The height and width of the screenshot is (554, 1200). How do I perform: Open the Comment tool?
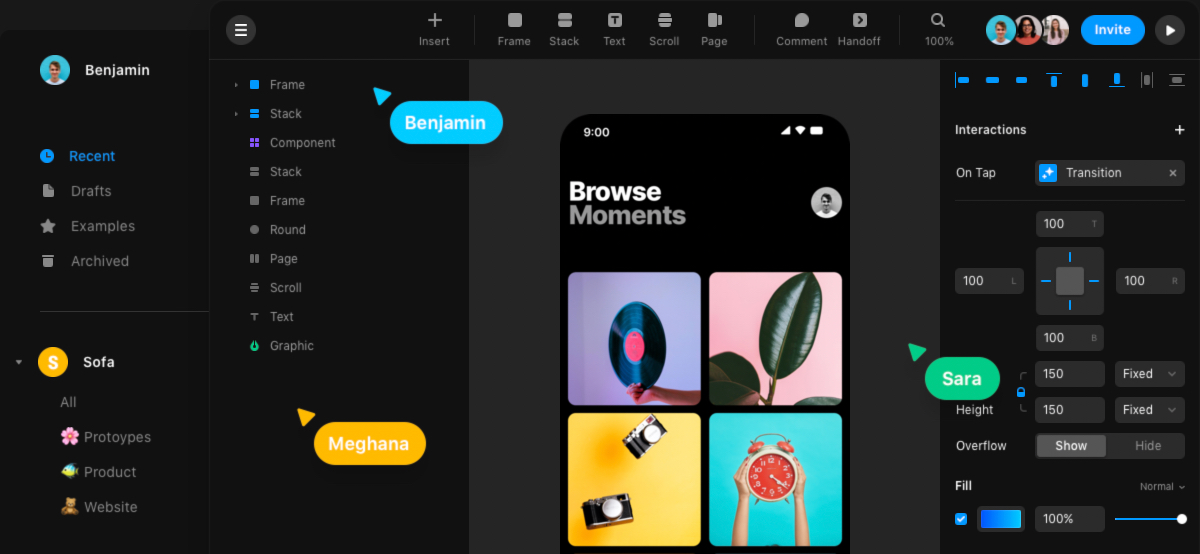(x=802, y=29)
